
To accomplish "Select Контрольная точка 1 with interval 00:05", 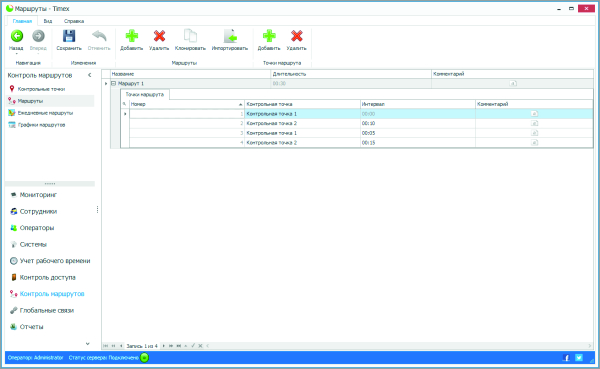I will (302, 133).
